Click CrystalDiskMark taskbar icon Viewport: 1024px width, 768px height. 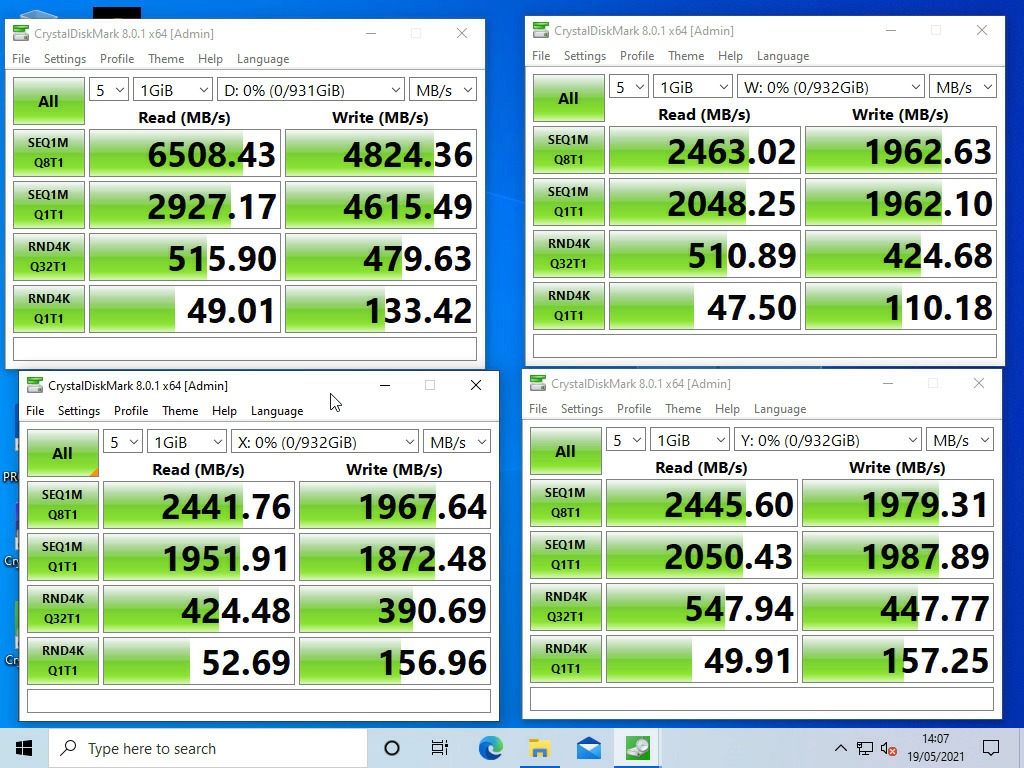click(x=637, y=748)
